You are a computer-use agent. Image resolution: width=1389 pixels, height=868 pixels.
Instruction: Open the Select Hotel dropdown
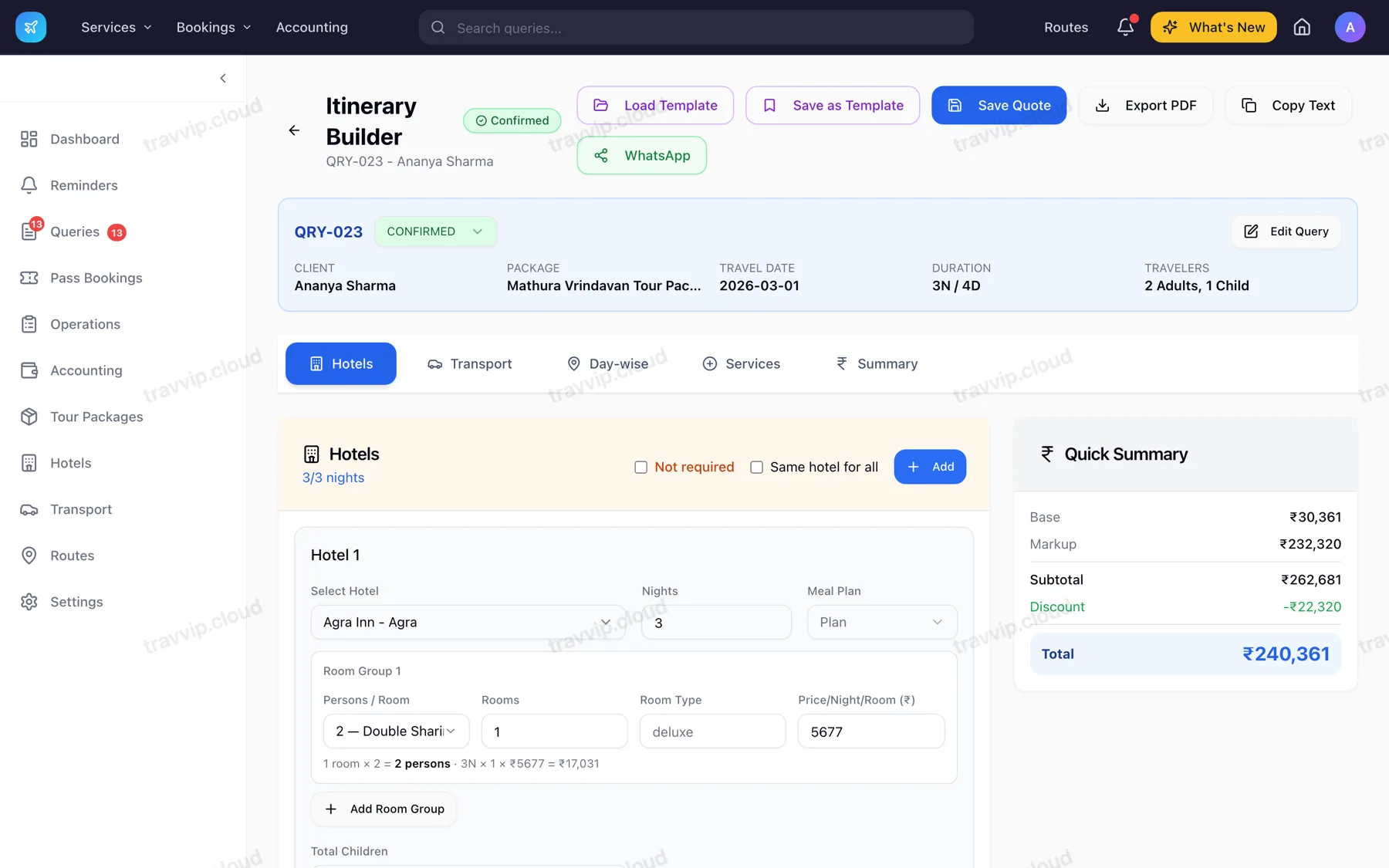pos(468,623)
